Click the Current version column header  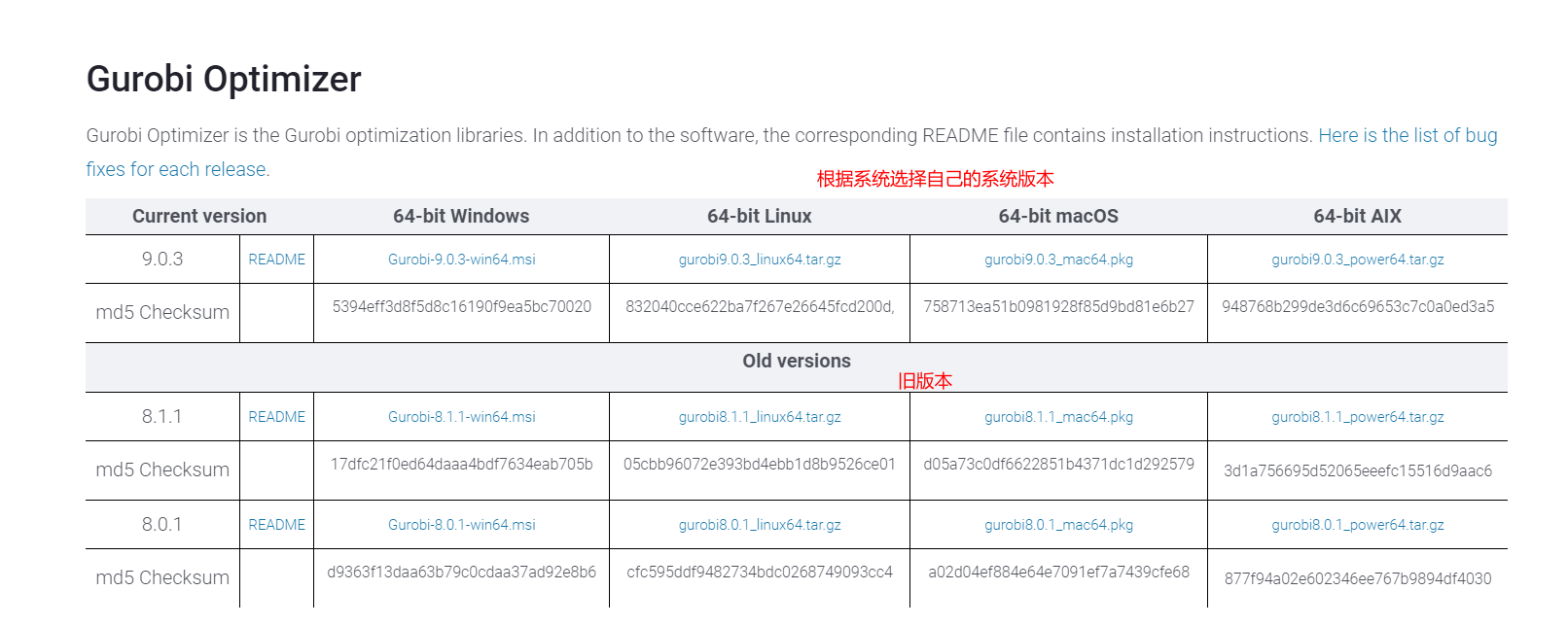coord(199,217)
